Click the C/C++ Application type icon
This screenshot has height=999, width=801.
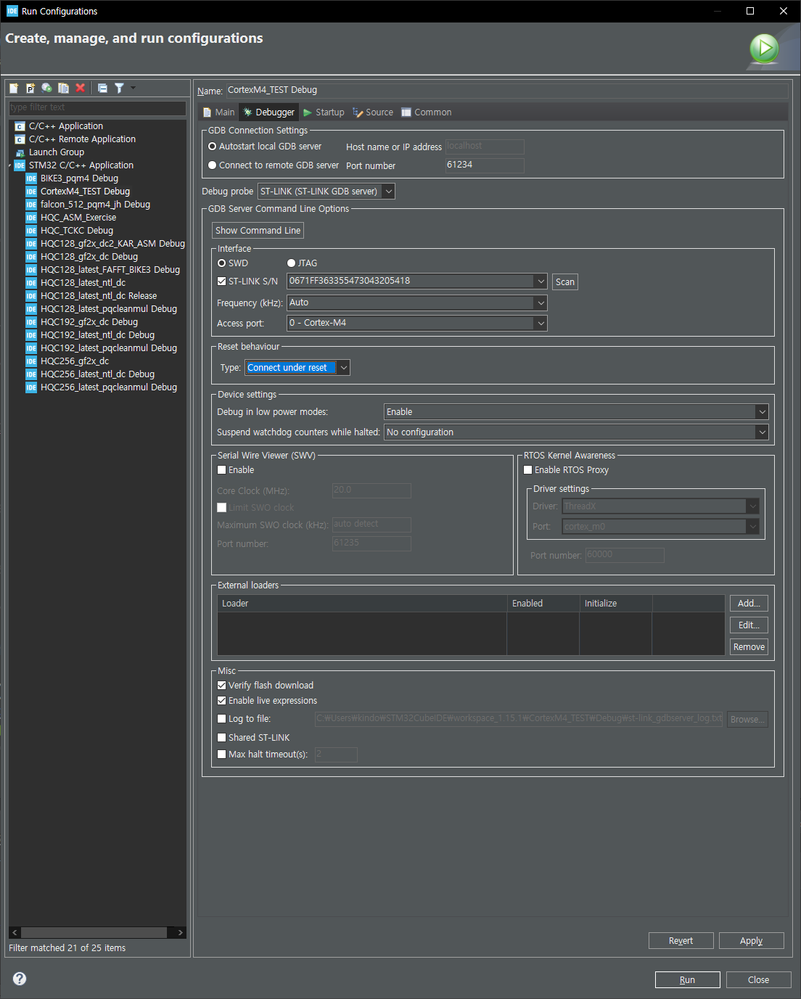pos(20,126)
